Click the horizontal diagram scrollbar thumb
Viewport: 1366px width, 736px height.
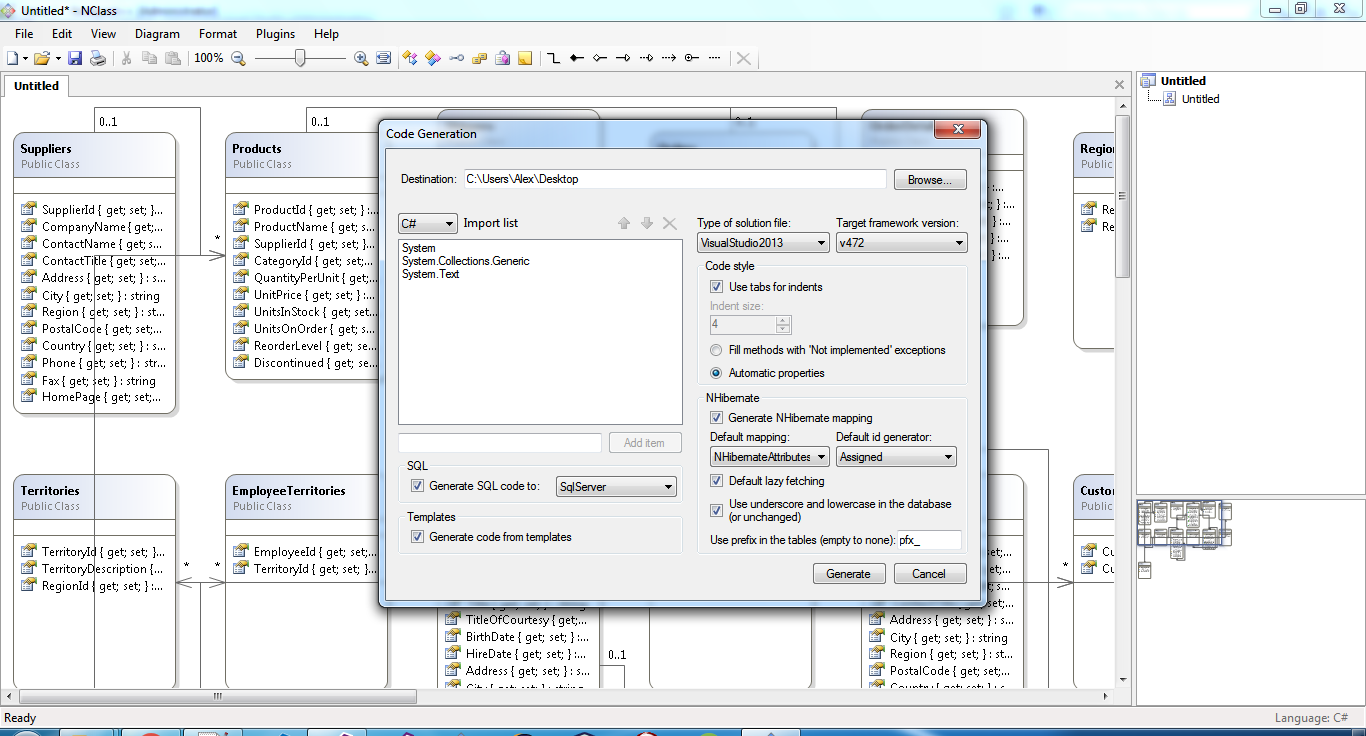click(x=217, y=696)
